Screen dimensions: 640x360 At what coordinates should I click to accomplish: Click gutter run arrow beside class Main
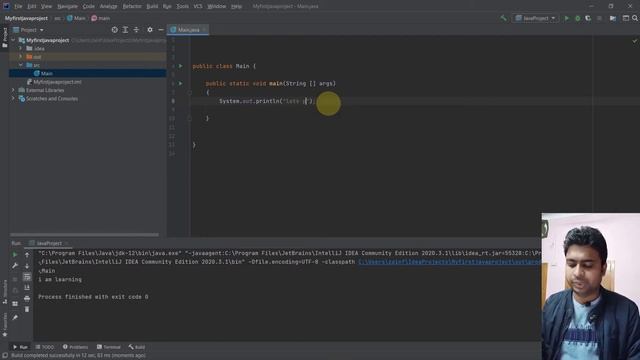pos(180,66)
